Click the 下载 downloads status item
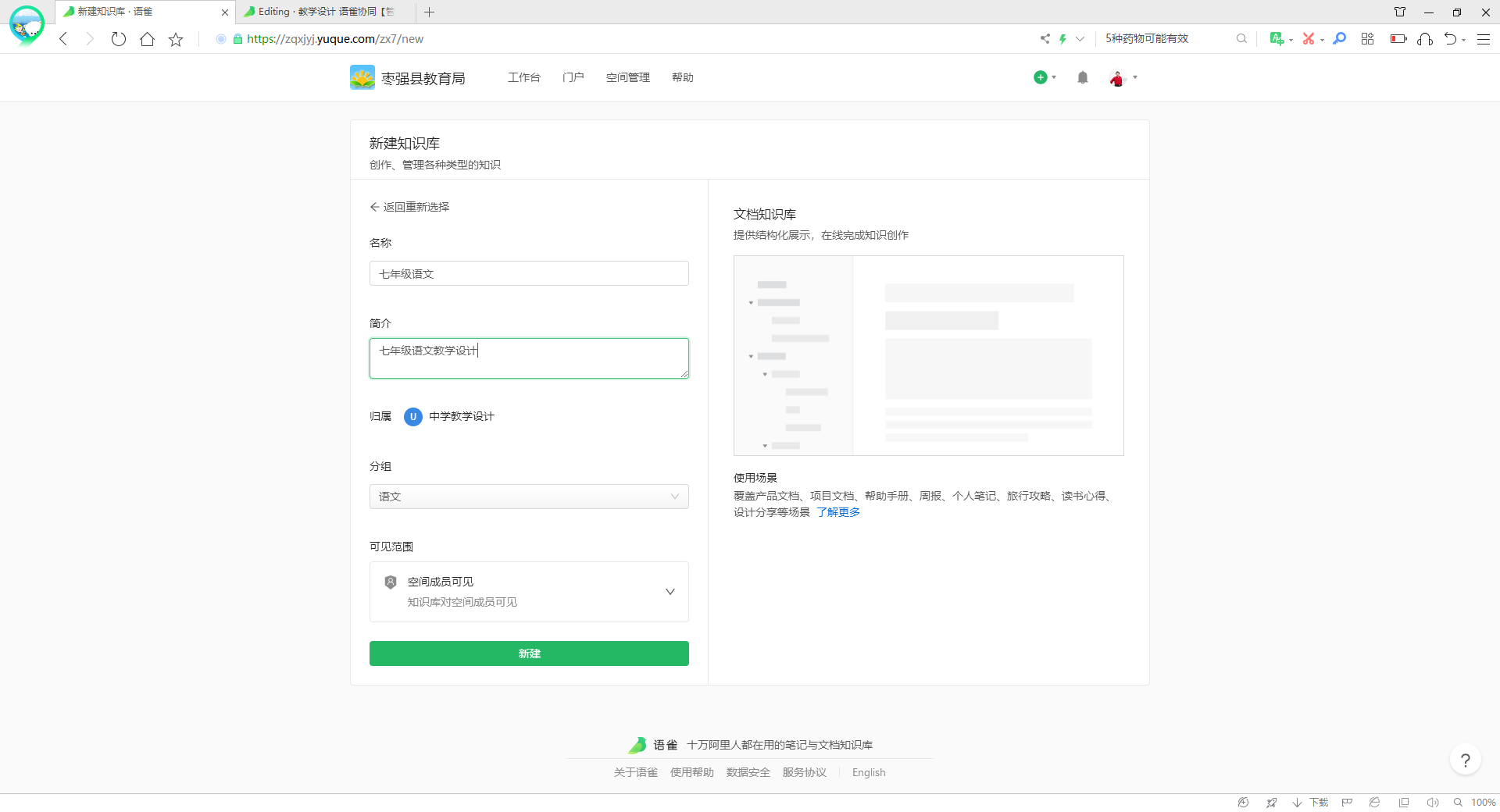This screenshot has width=1500, height=812. pos(1310,803)
